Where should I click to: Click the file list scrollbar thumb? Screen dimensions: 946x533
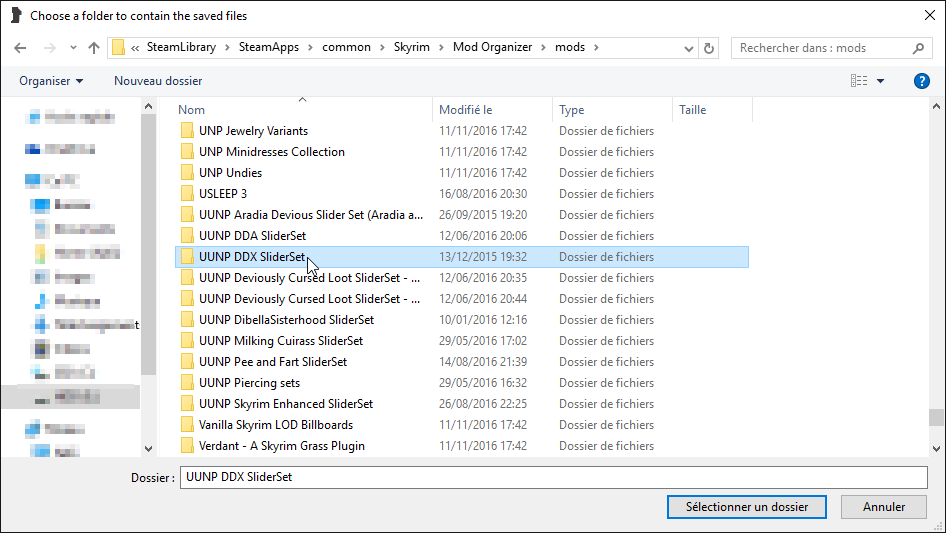pos(936,417)
